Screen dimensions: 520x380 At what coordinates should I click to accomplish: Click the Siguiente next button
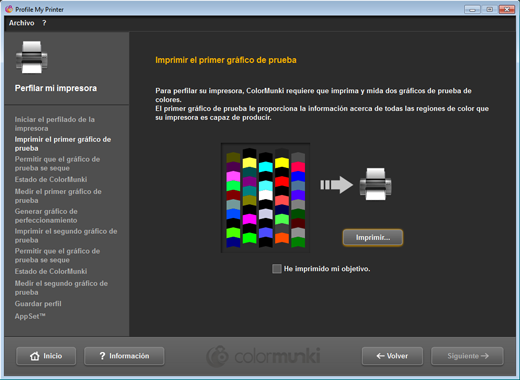[x=467, y=356]
